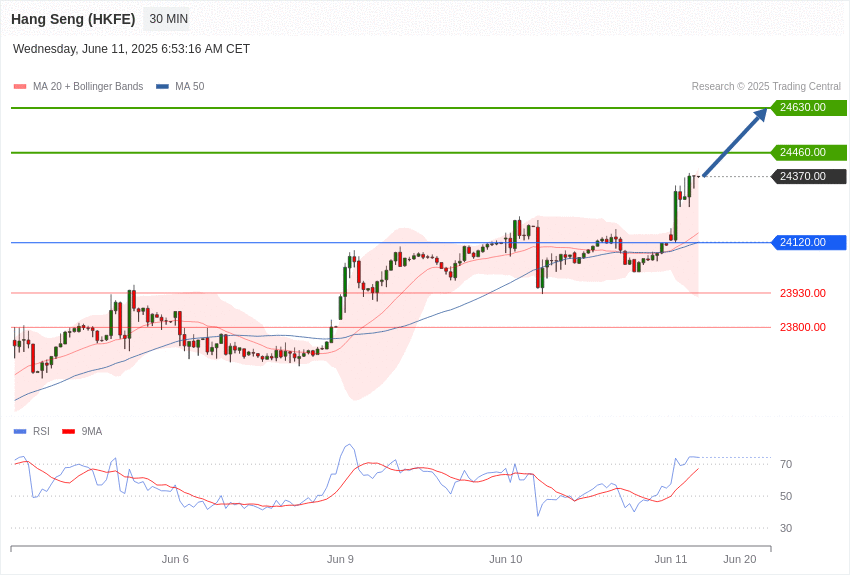Click the Jun 6 date axis label
Screen dimensions: 850x576
175,559
